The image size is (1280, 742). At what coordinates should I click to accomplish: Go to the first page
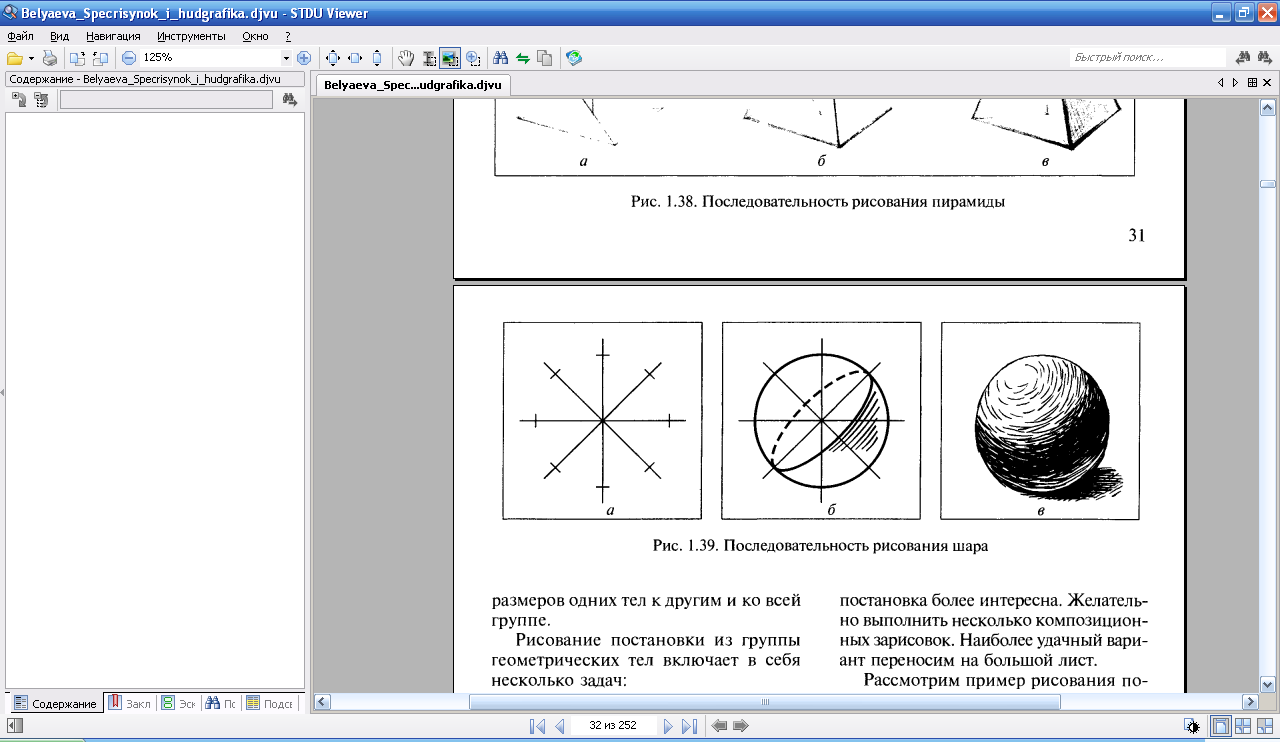[538, 726]
